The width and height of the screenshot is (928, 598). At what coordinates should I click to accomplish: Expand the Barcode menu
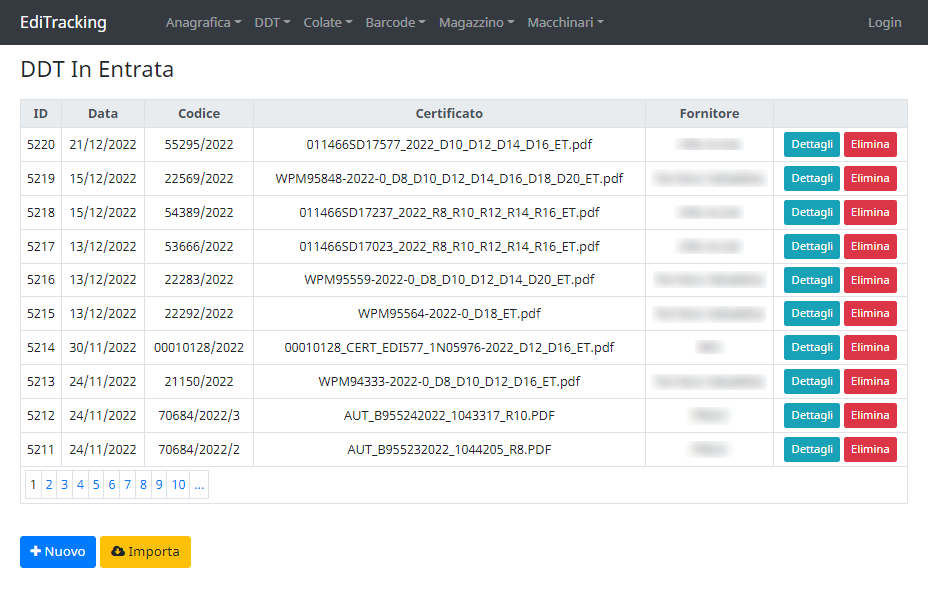(x=395, y=22)
